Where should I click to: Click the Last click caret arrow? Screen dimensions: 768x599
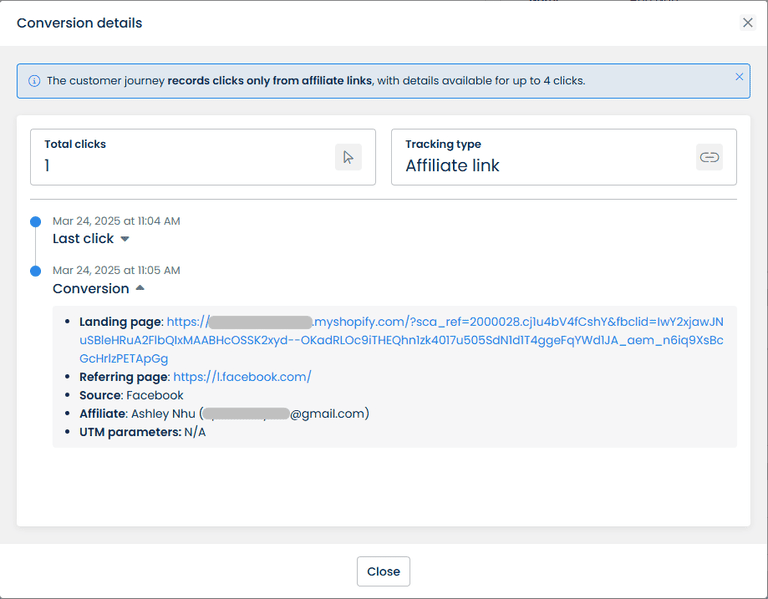tap(125, 240)
